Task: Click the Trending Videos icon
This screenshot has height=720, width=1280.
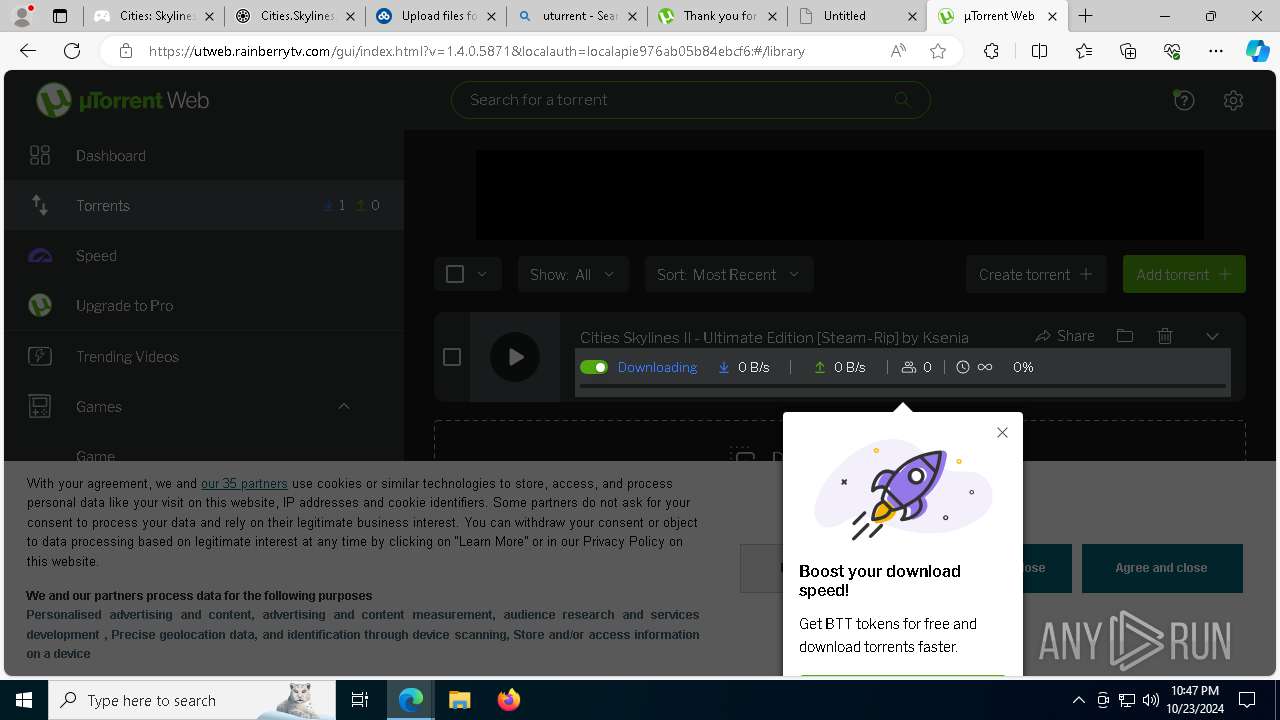Action: pyautogui.click(x=40, y=356)
